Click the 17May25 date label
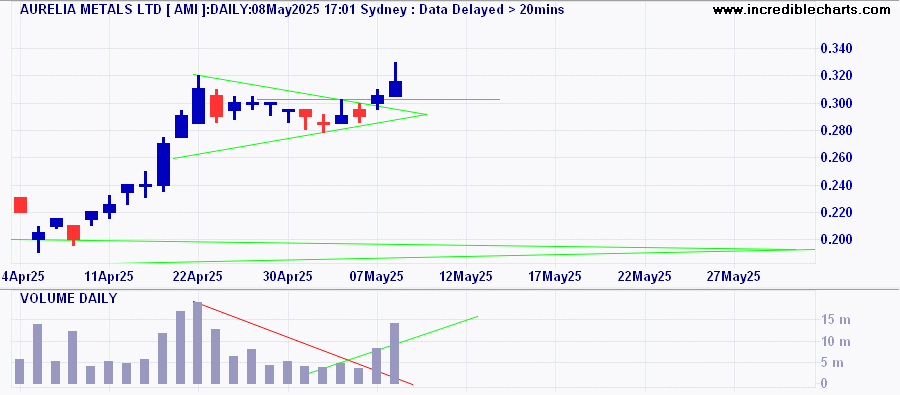This screenshot has height=395, width=900. (x=555, y=276)
